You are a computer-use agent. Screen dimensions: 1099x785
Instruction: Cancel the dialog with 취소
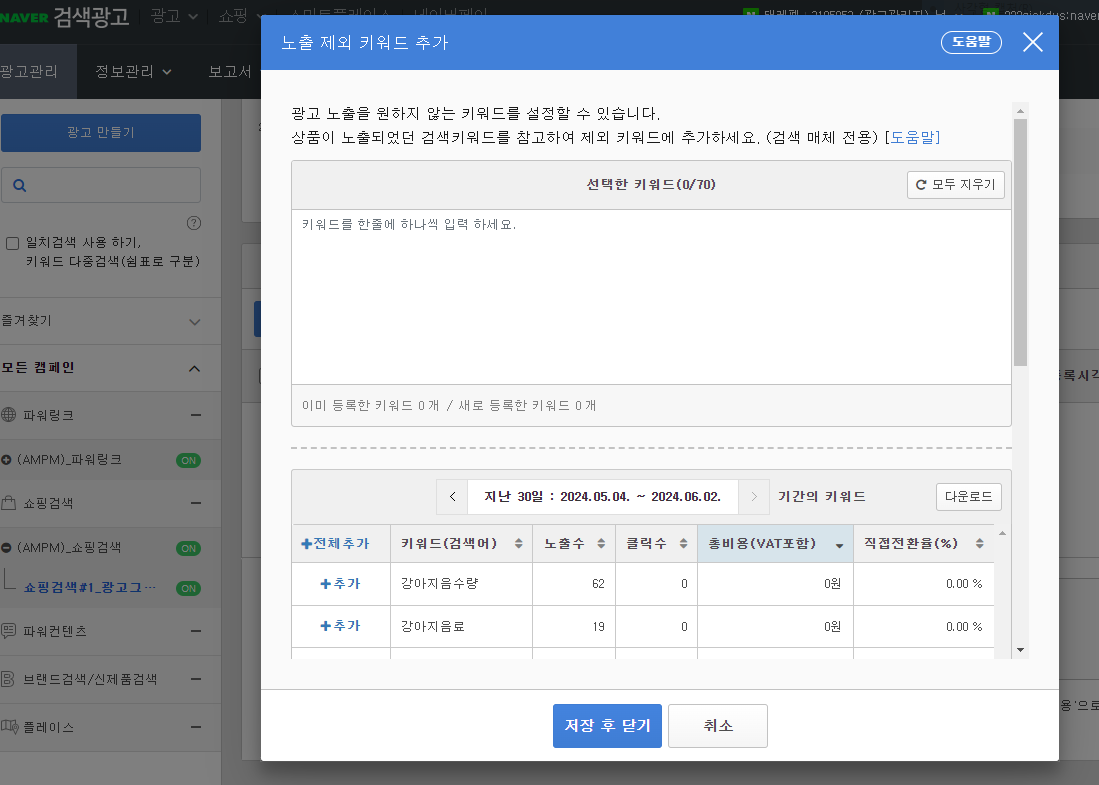pos(718,726)
